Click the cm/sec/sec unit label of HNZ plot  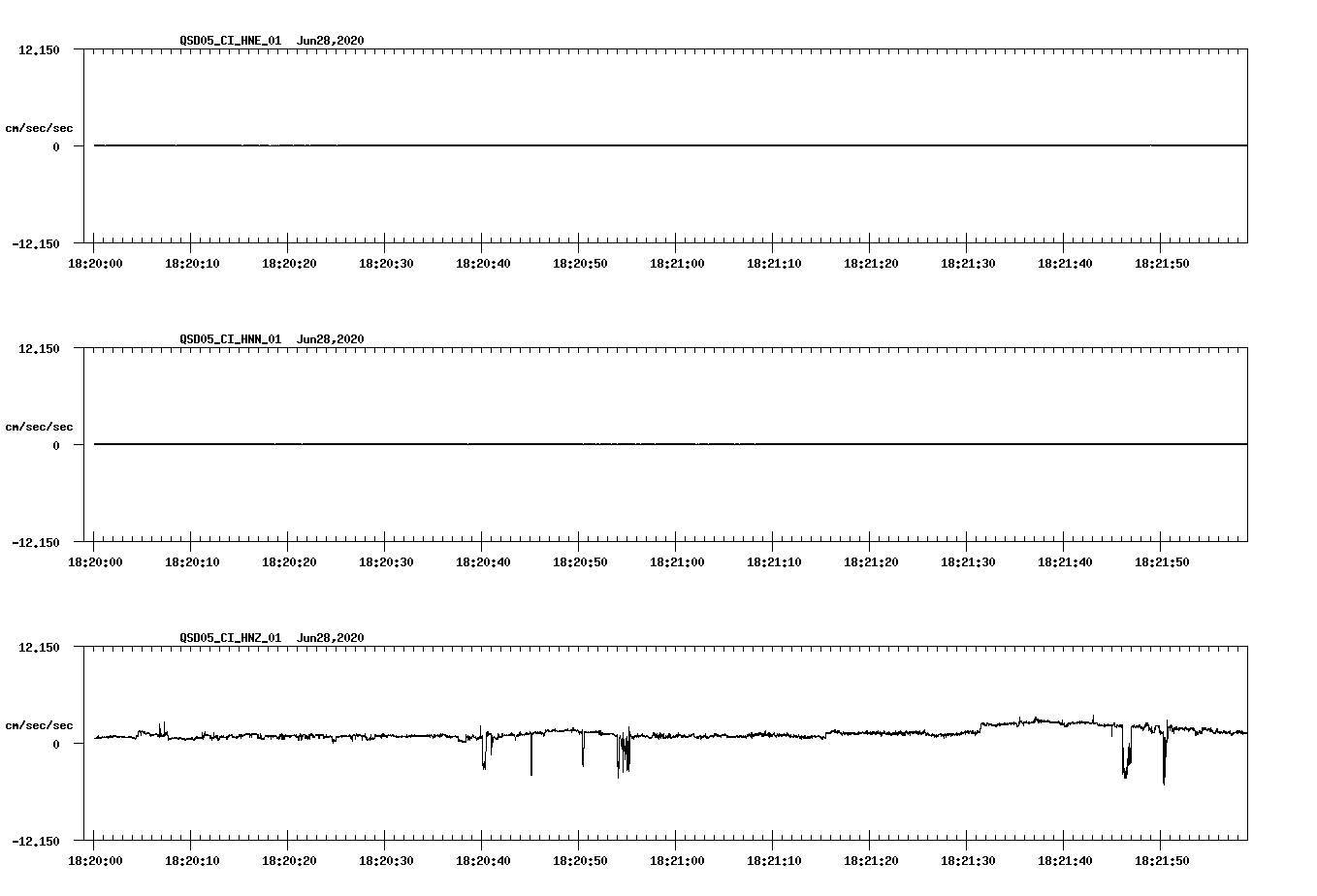(x=39, y=726)
